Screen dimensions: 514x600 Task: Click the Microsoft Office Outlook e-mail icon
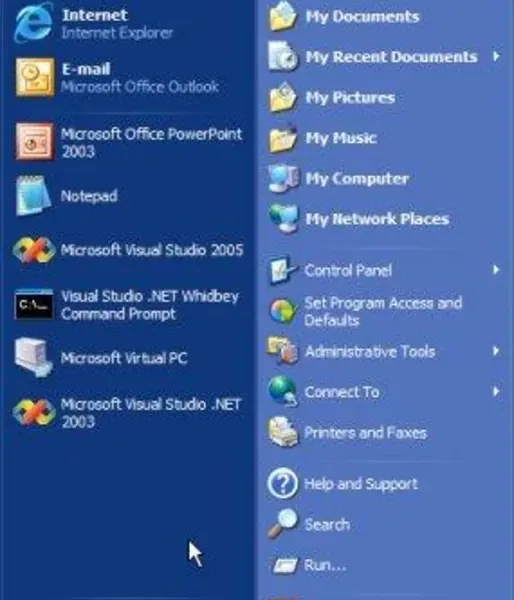(x=34, y=77)
